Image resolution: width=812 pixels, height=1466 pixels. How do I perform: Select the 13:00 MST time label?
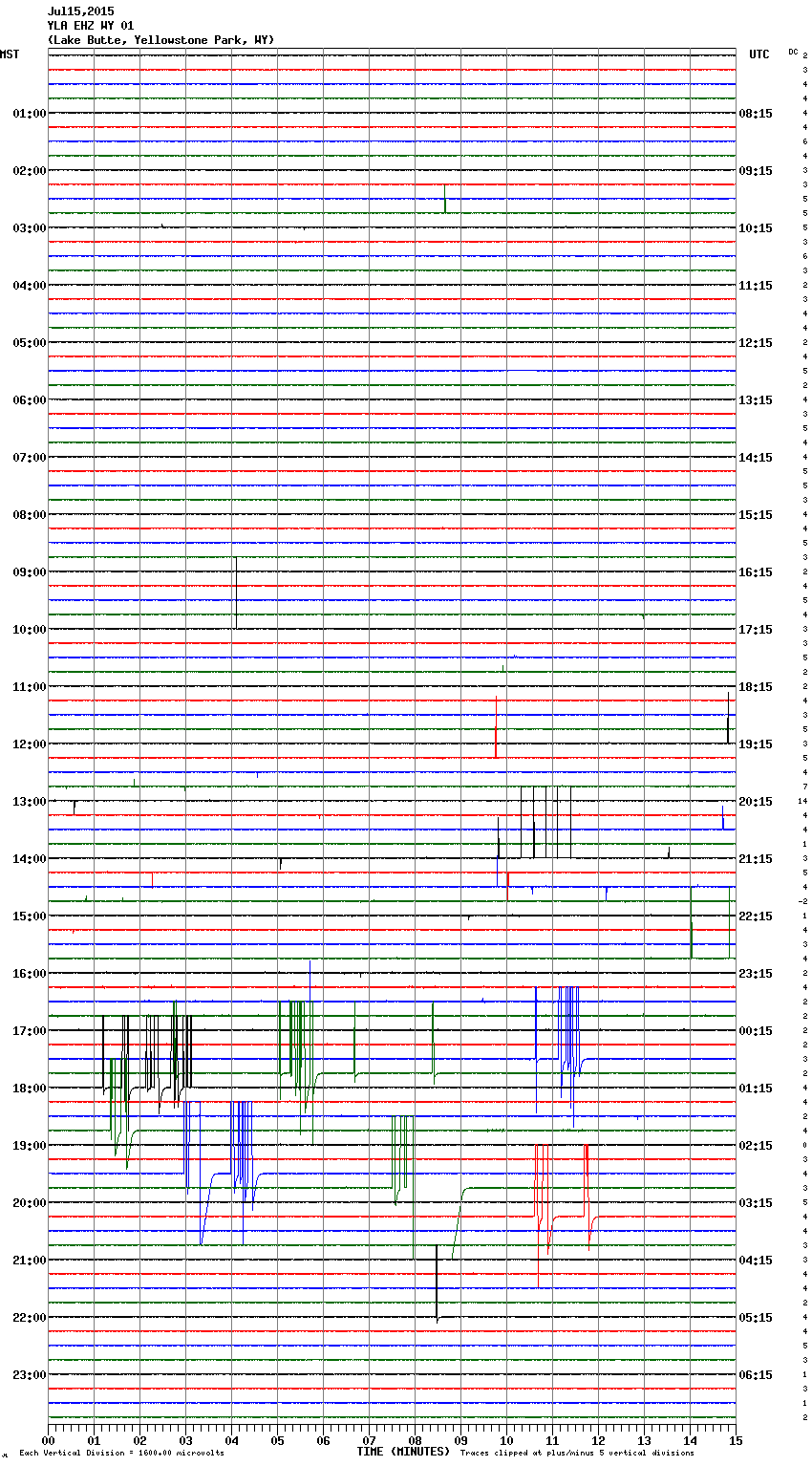tap(30, 802)
